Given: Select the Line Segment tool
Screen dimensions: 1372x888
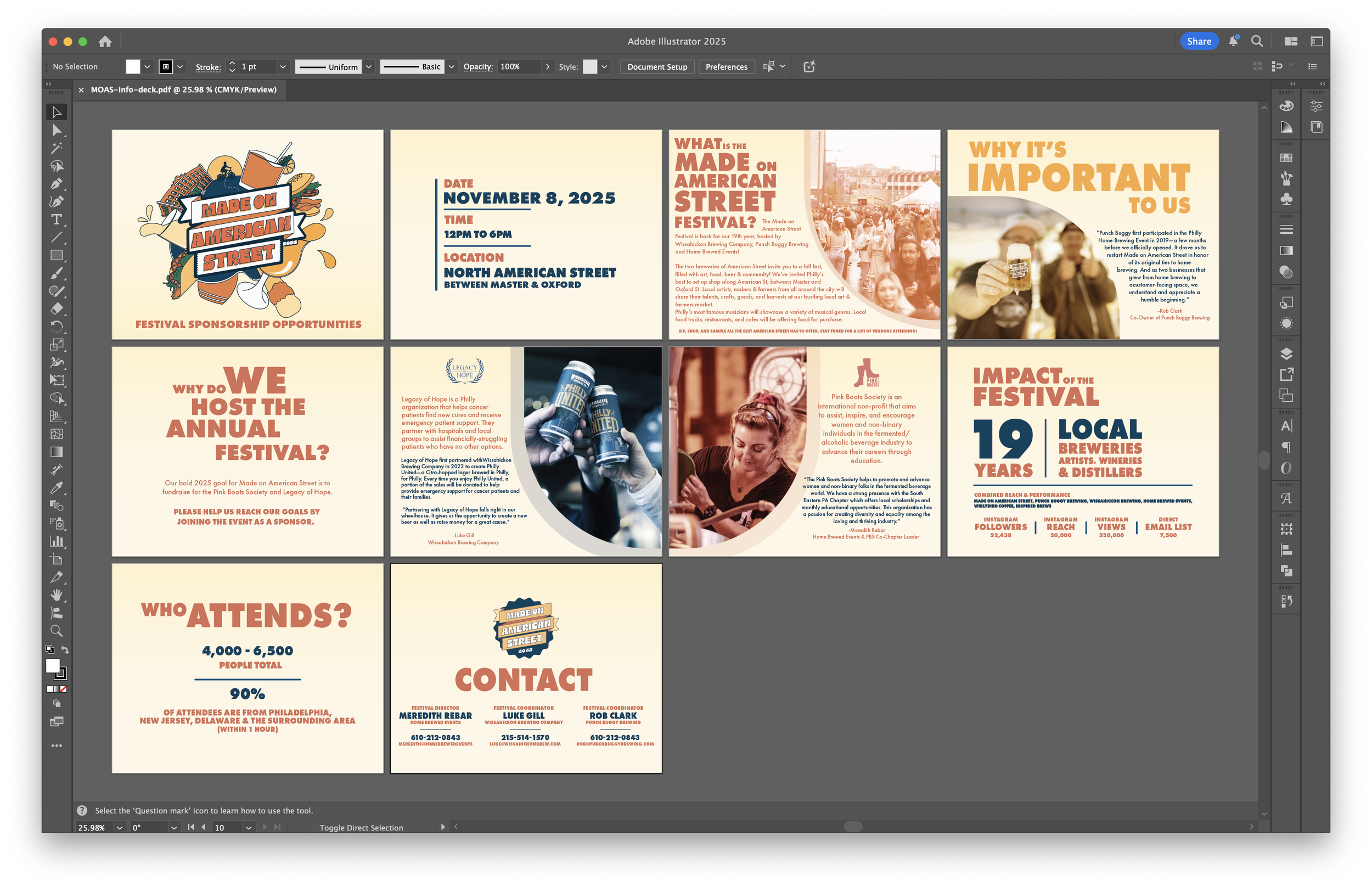Looking at the screenshot, I should click(x=57, y=238).
